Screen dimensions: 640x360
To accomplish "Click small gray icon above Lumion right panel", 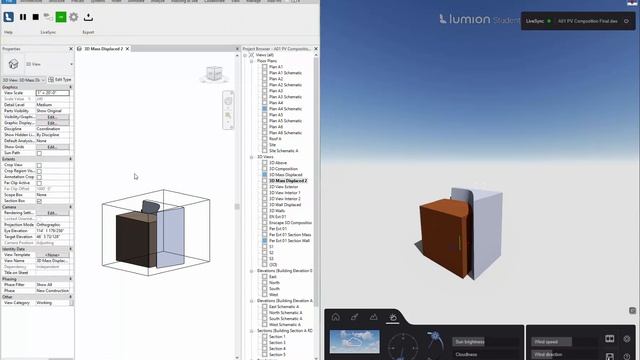I will click(632, 311).
